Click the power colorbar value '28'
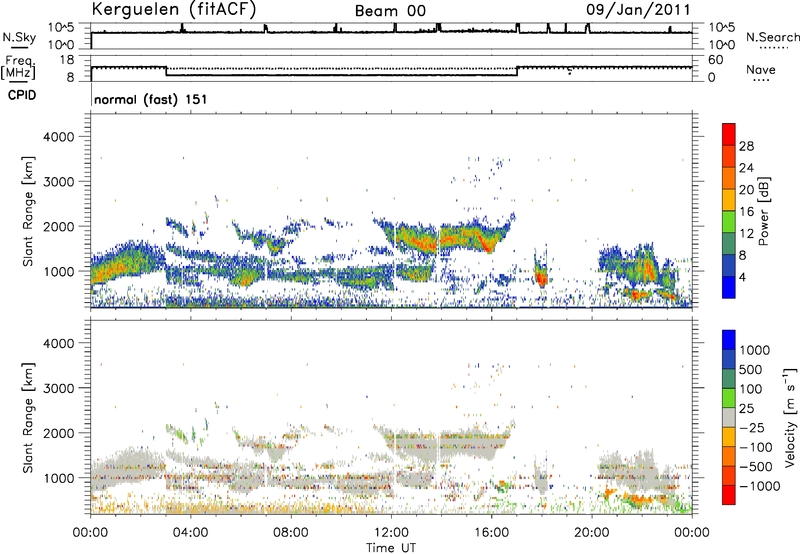Viewport: 800px width, 554px height. pyautogui.click(x=746, y=146)
